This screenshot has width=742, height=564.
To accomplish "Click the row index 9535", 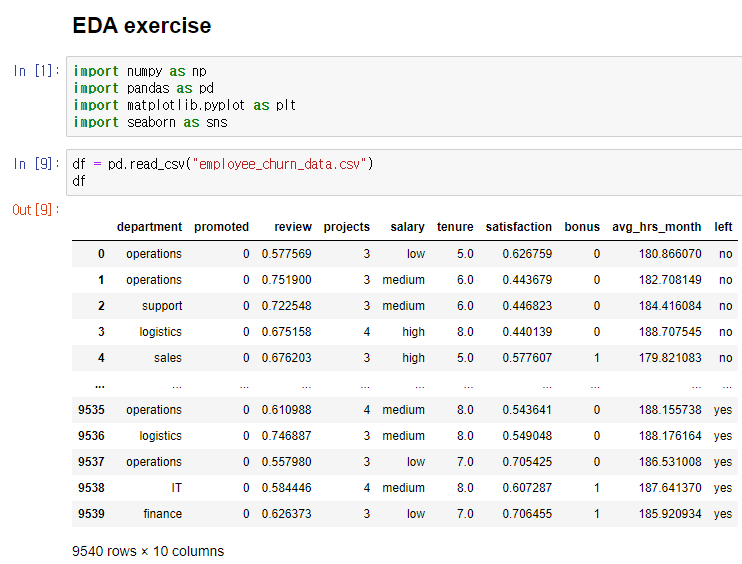I will pos(91,410).
